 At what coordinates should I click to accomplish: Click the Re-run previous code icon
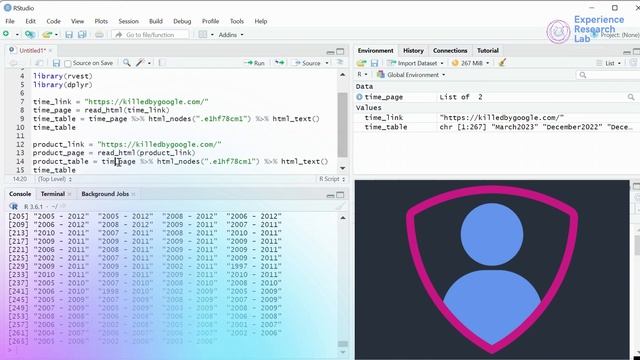point(280,63)
